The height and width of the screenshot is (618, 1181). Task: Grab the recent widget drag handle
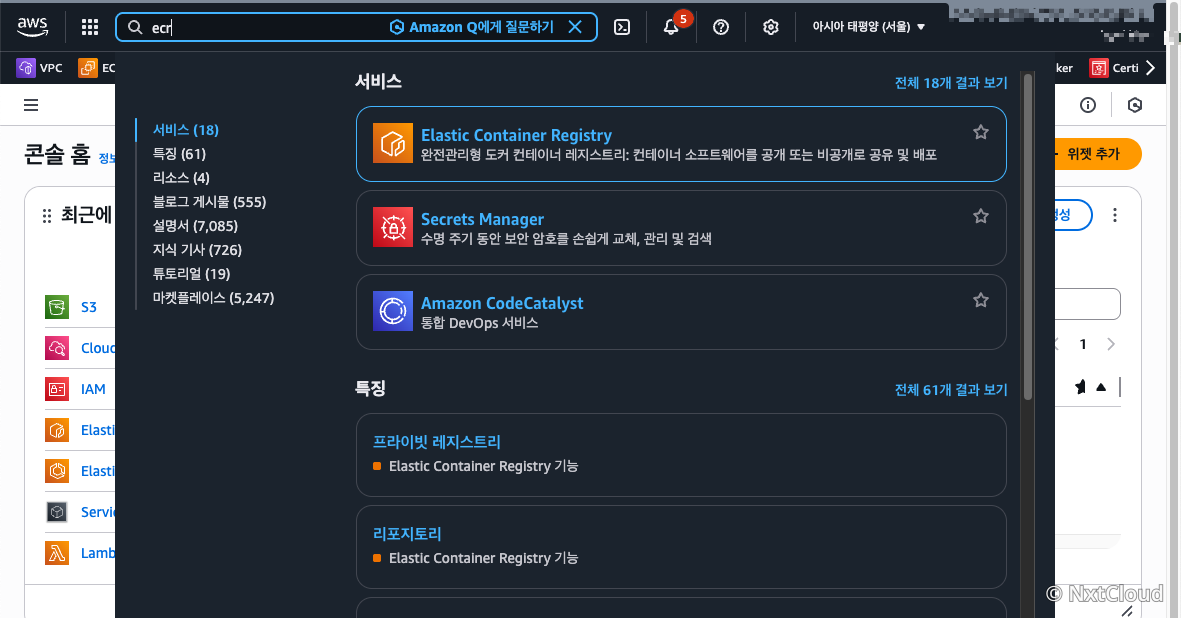pyautogui.click(x=47, y=216)
